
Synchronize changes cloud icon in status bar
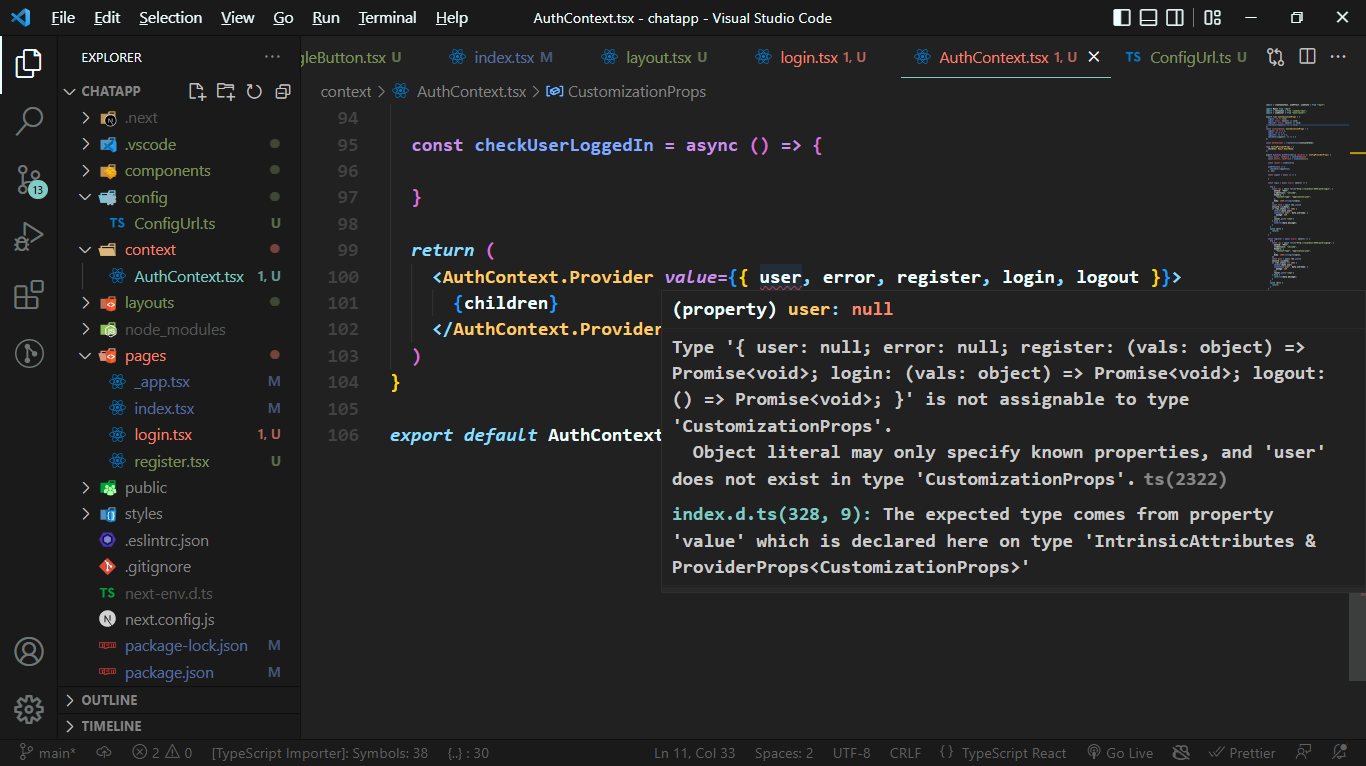tap(104, 753)
